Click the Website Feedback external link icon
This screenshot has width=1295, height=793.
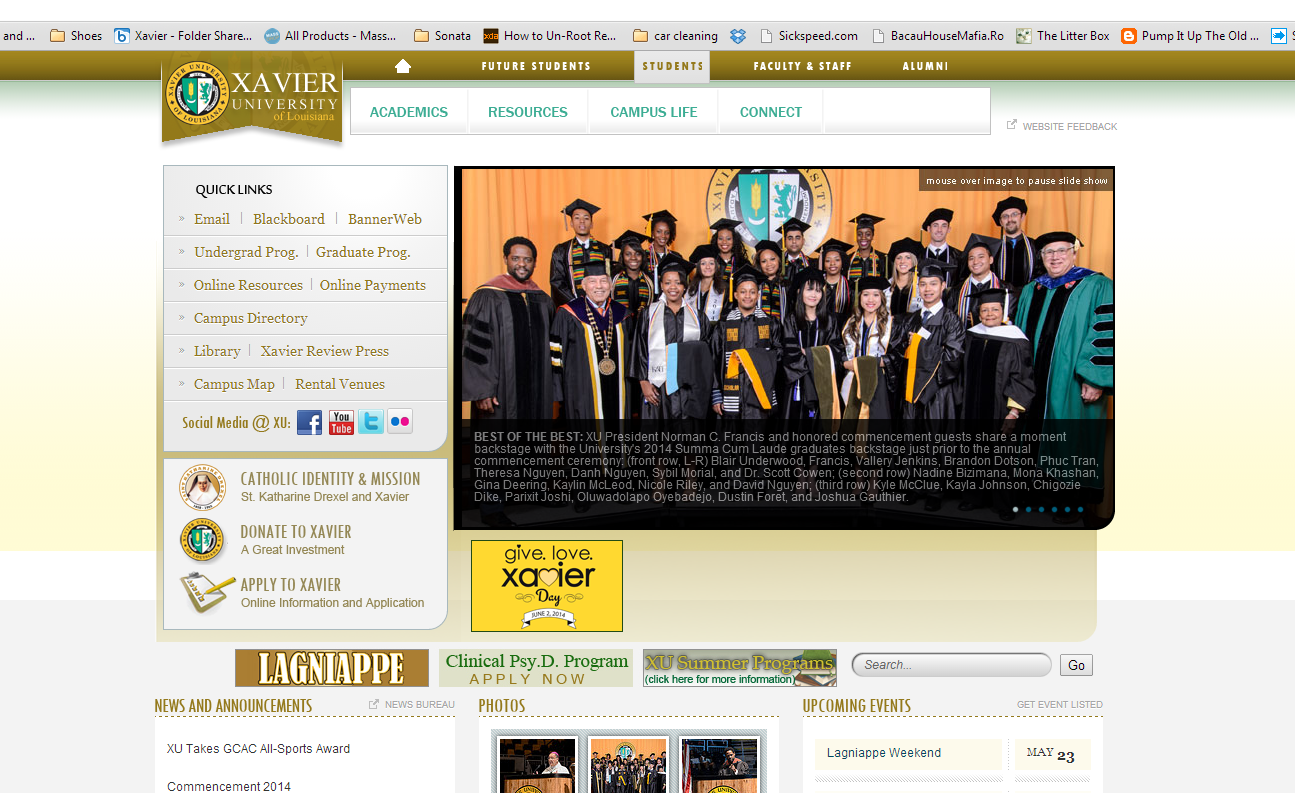[1012, 125]
